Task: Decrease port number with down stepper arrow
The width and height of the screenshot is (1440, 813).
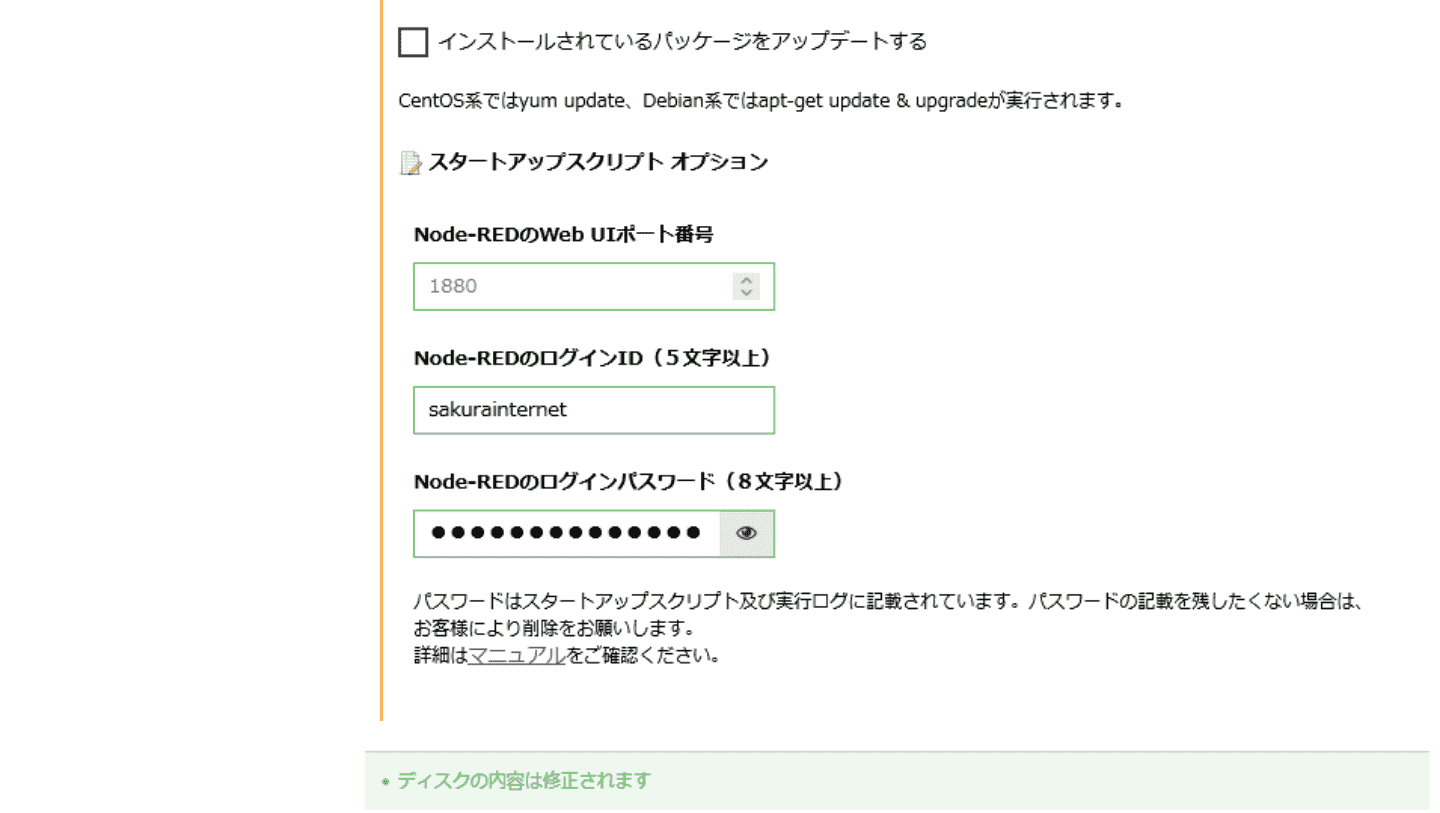Action: pyautogui.click(x=746, y=293)
